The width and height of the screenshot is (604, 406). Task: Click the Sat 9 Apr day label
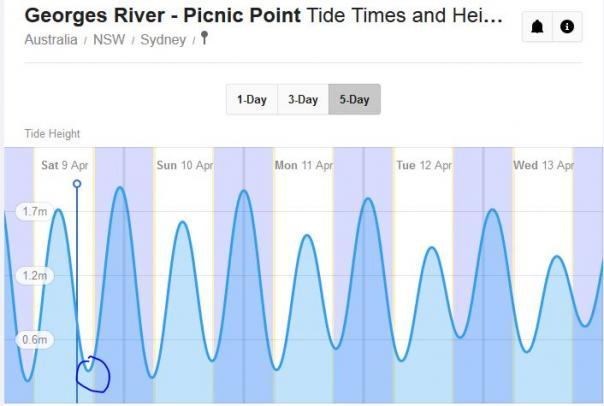(65, 165)
